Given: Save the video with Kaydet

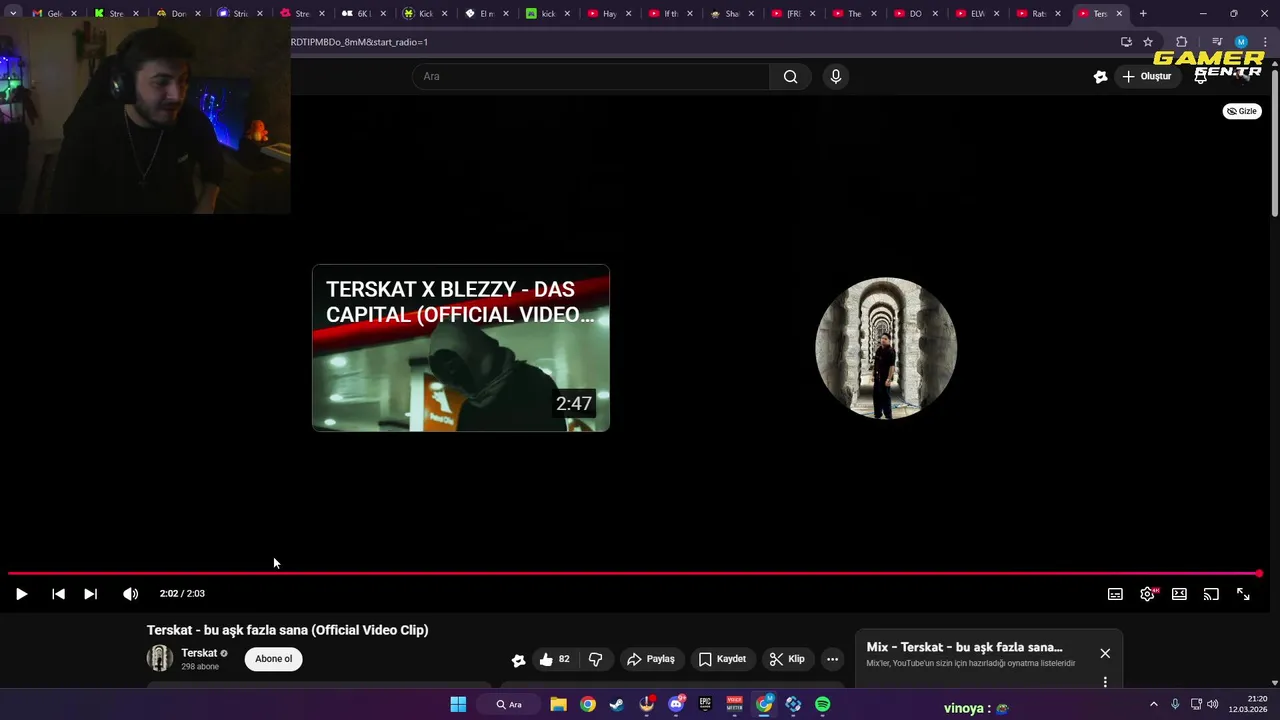Looking at the screenshot, I should click(723, 659).
